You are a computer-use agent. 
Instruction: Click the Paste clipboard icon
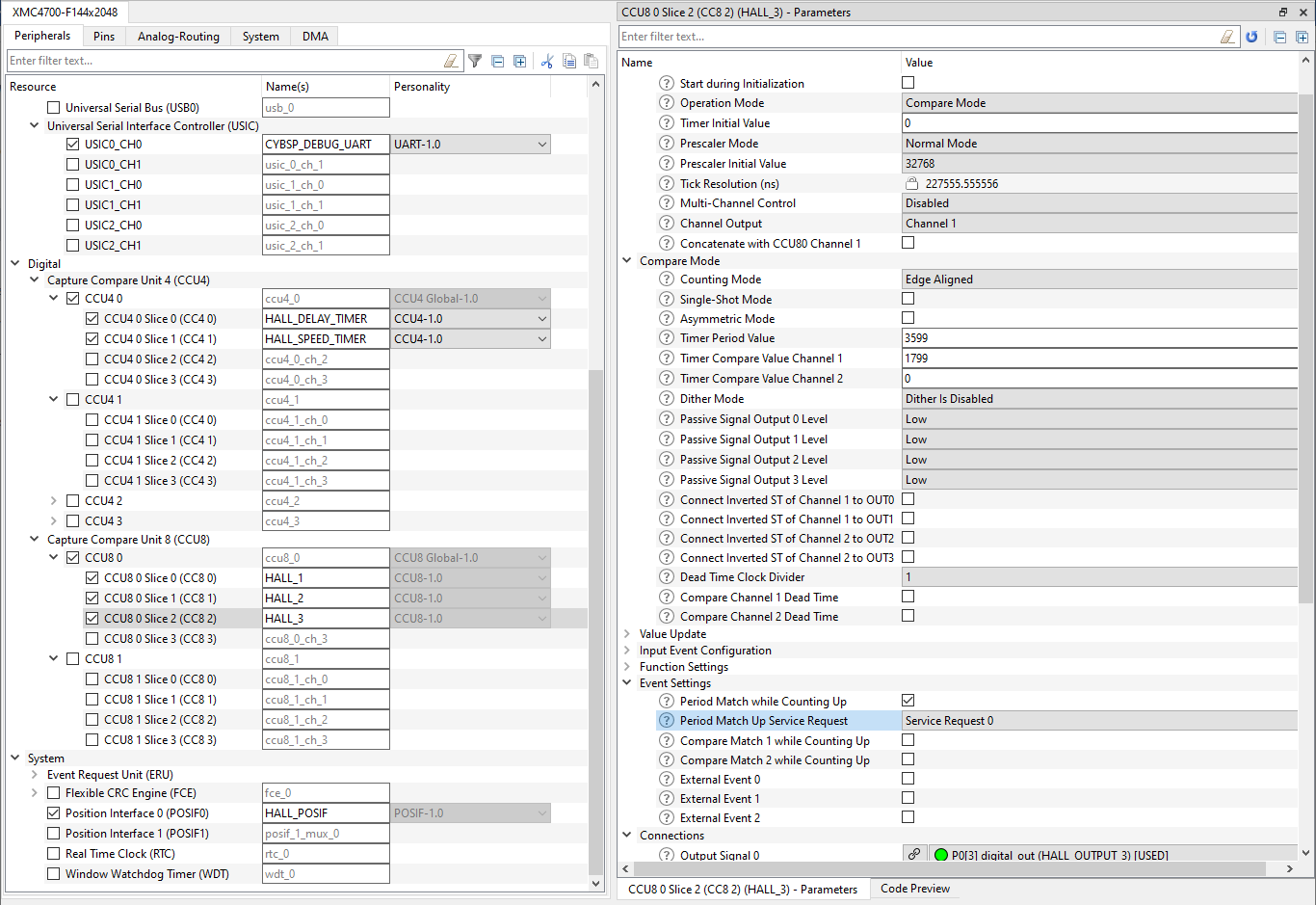592,61
